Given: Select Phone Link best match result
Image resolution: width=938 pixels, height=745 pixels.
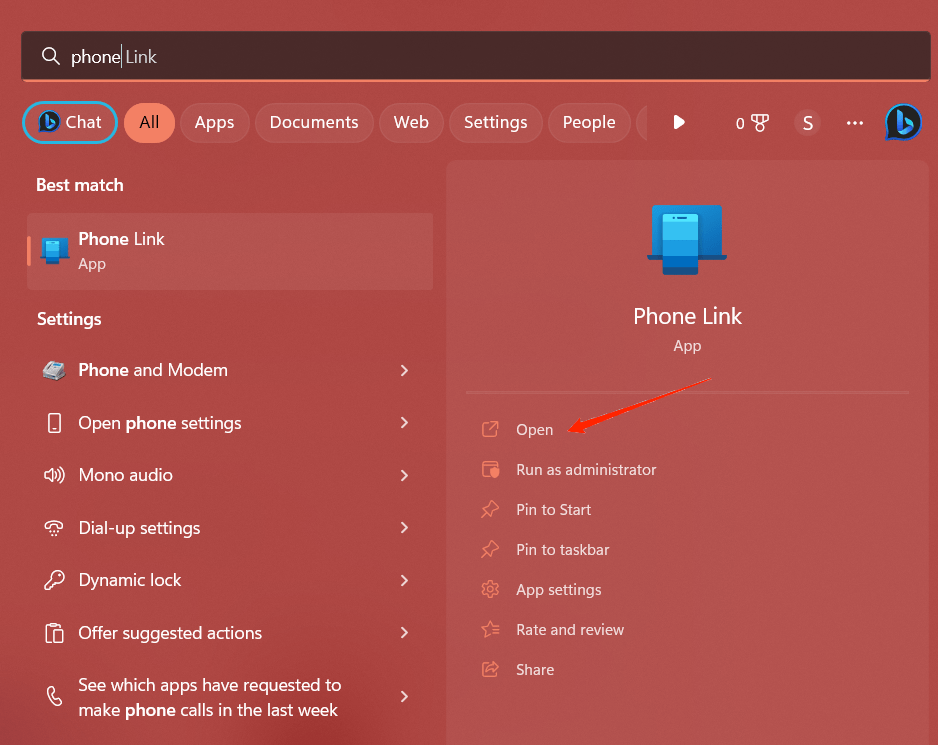Looking at the screenshot, I should pyautogui.click(x=230, y=251).
